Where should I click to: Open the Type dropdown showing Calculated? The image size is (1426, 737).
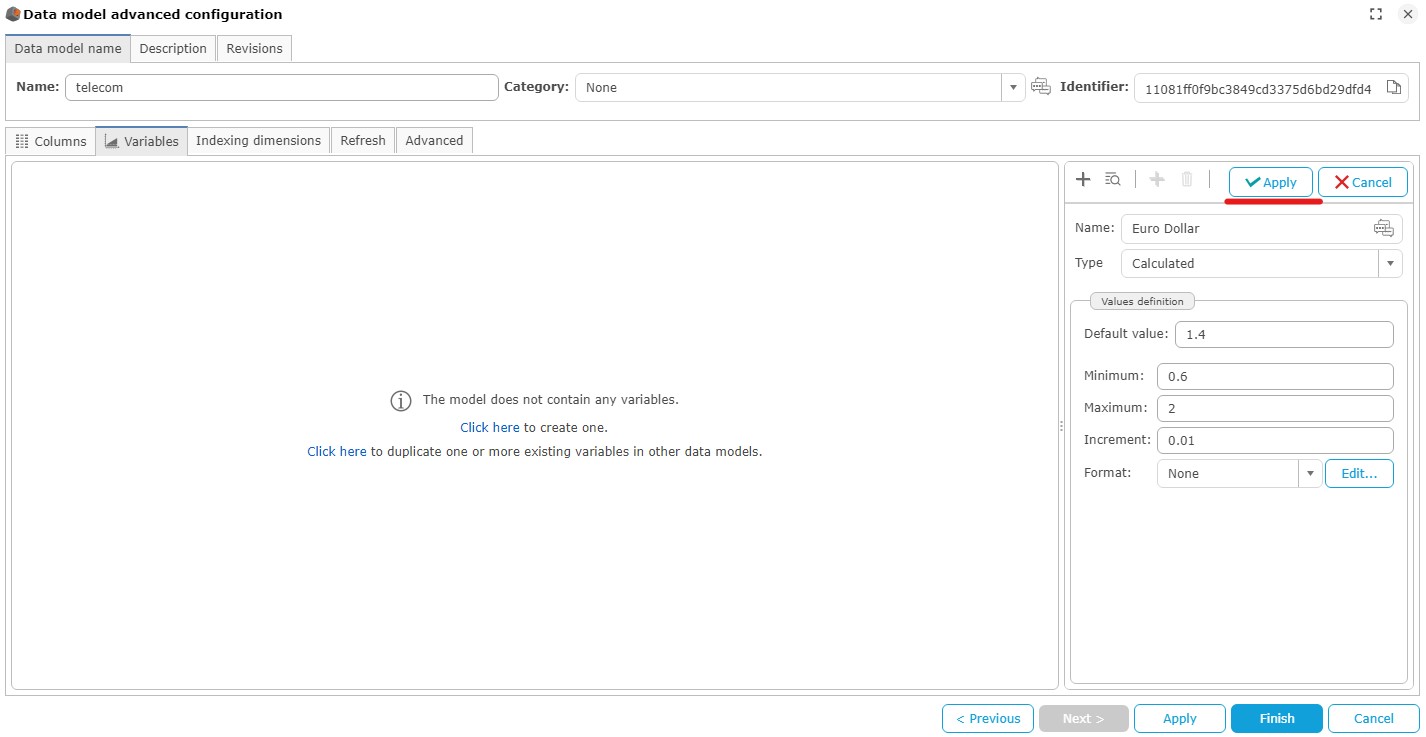point(1389,264)
